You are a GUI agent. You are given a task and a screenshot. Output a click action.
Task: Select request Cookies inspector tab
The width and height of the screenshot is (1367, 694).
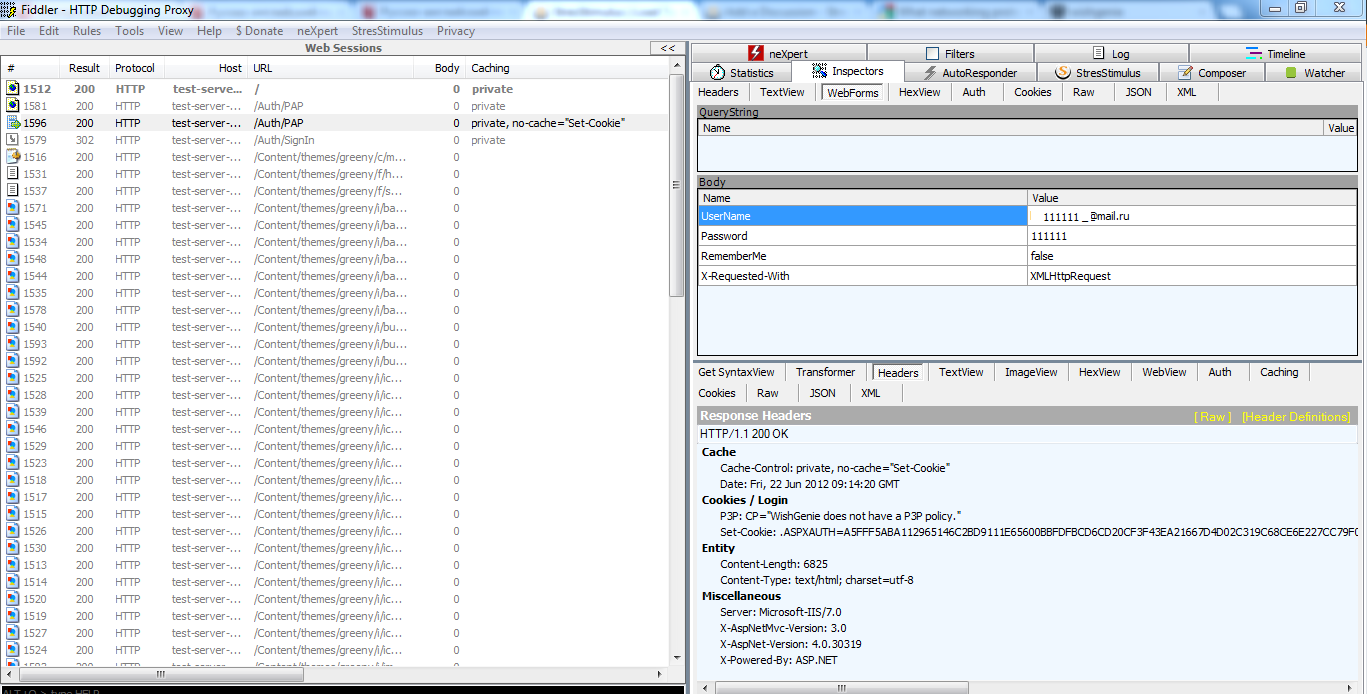click(x=1033, y=92)
